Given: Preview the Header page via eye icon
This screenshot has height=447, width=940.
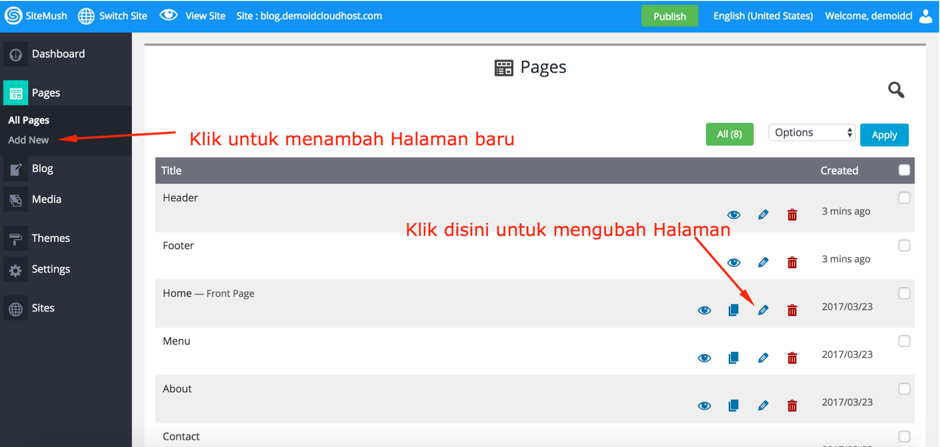Looking at the screenshot, I should click(734, 215).
